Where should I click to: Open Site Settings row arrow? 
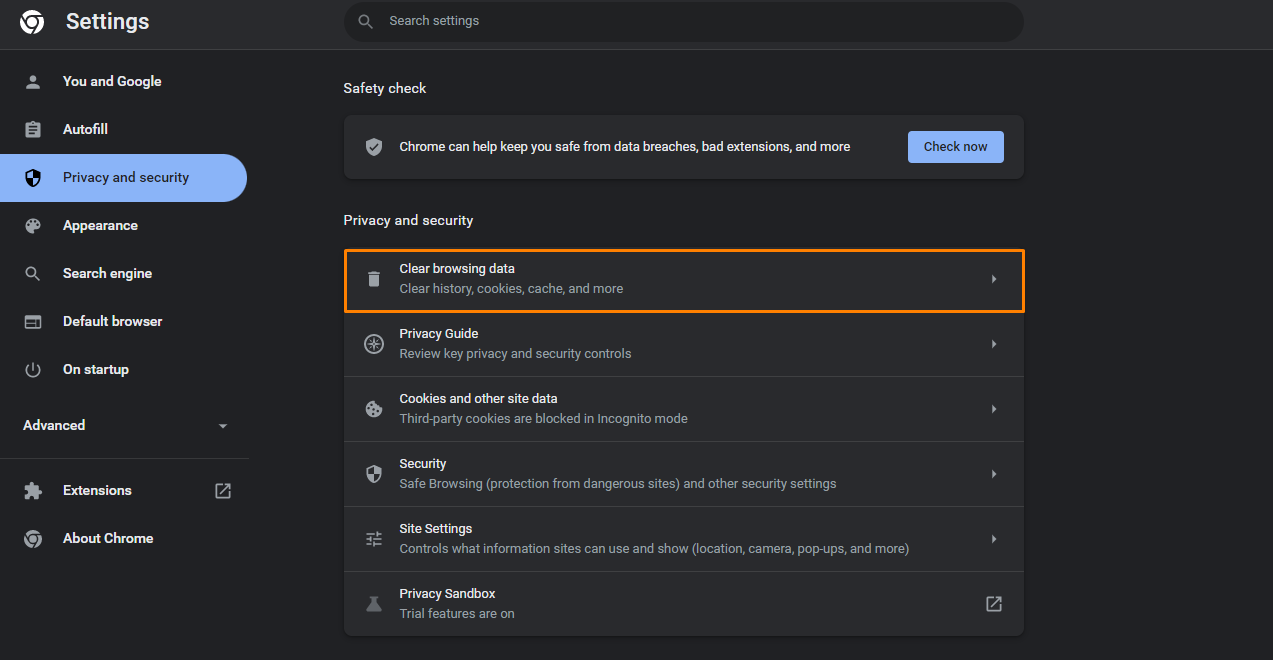coord(994,539)
